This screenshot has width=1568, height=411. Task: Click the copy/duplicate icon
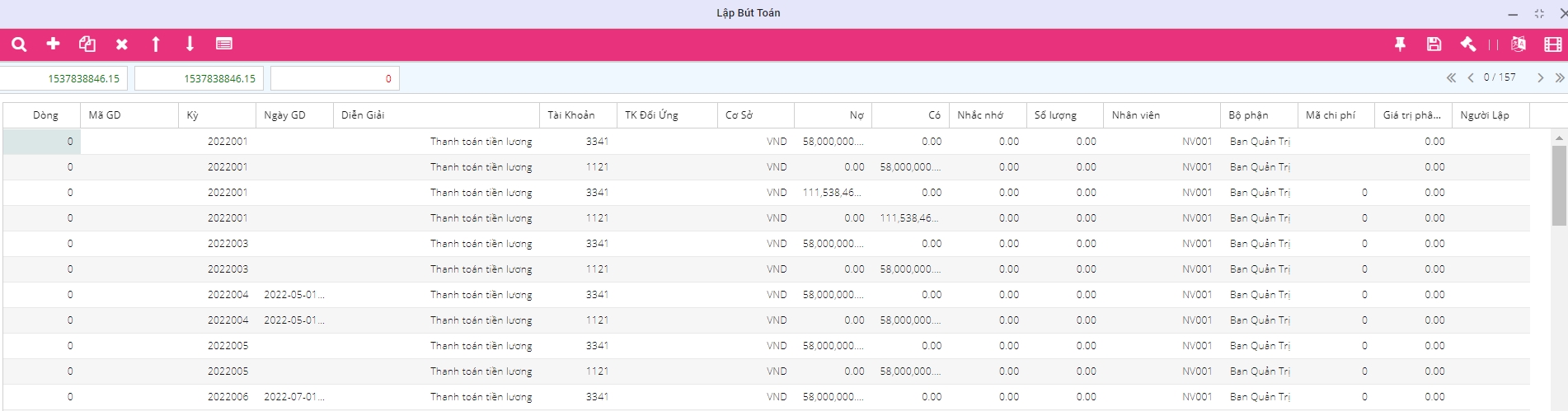(x=87, y=44)
